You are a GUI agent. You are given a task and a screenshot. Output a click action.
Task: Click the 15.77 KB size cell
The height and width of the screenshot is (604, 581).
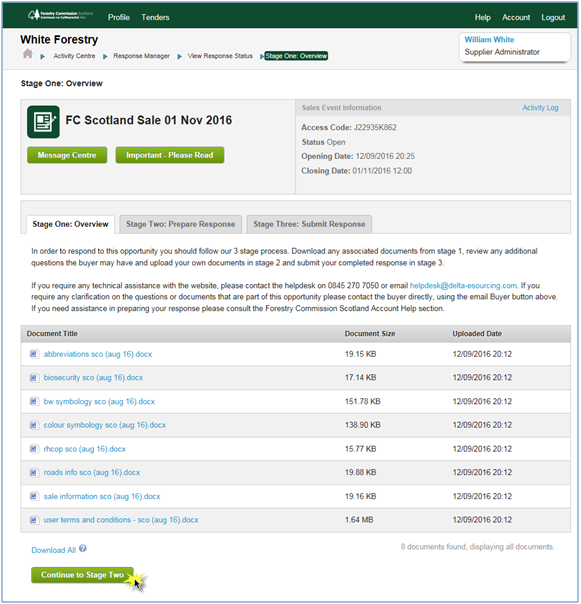click(x=361, y=449)
